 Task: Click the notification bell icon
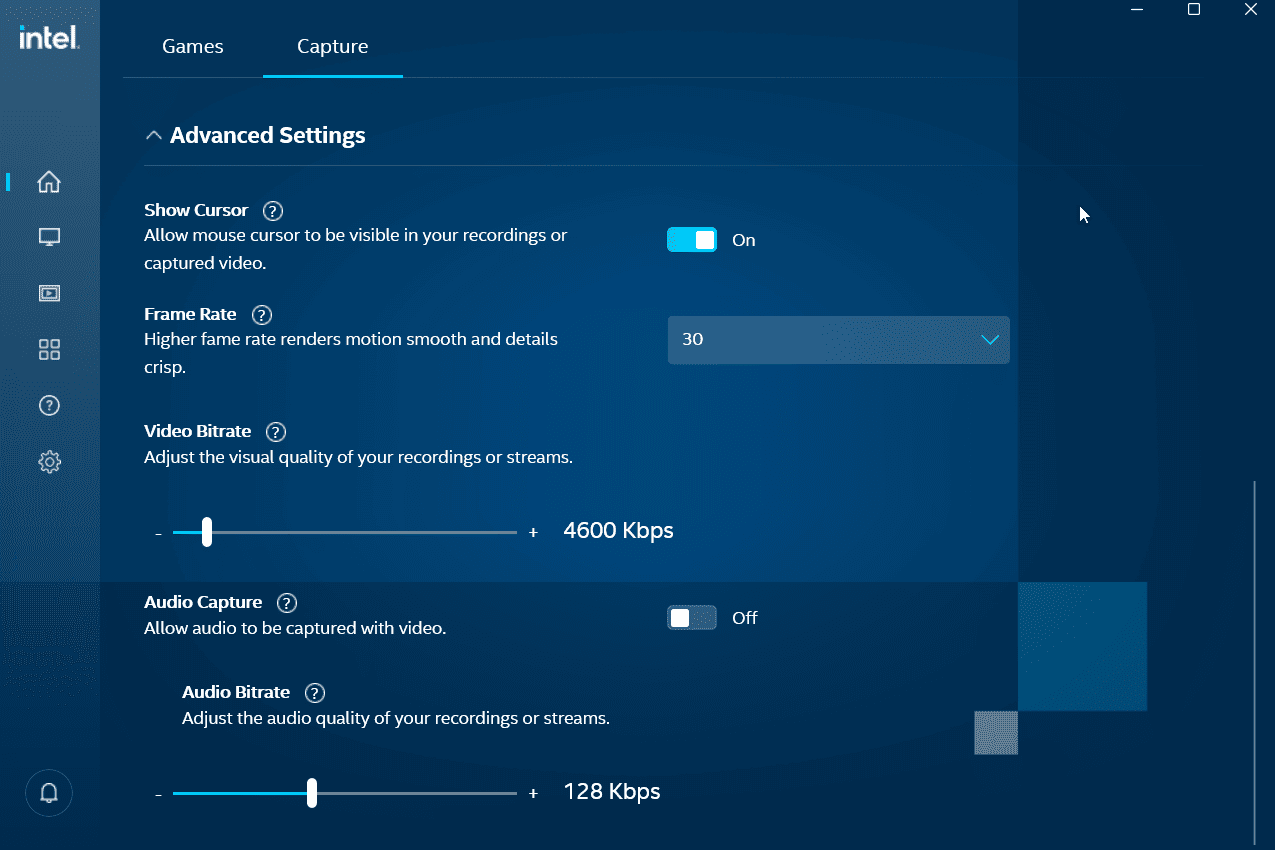coord(48,792)
